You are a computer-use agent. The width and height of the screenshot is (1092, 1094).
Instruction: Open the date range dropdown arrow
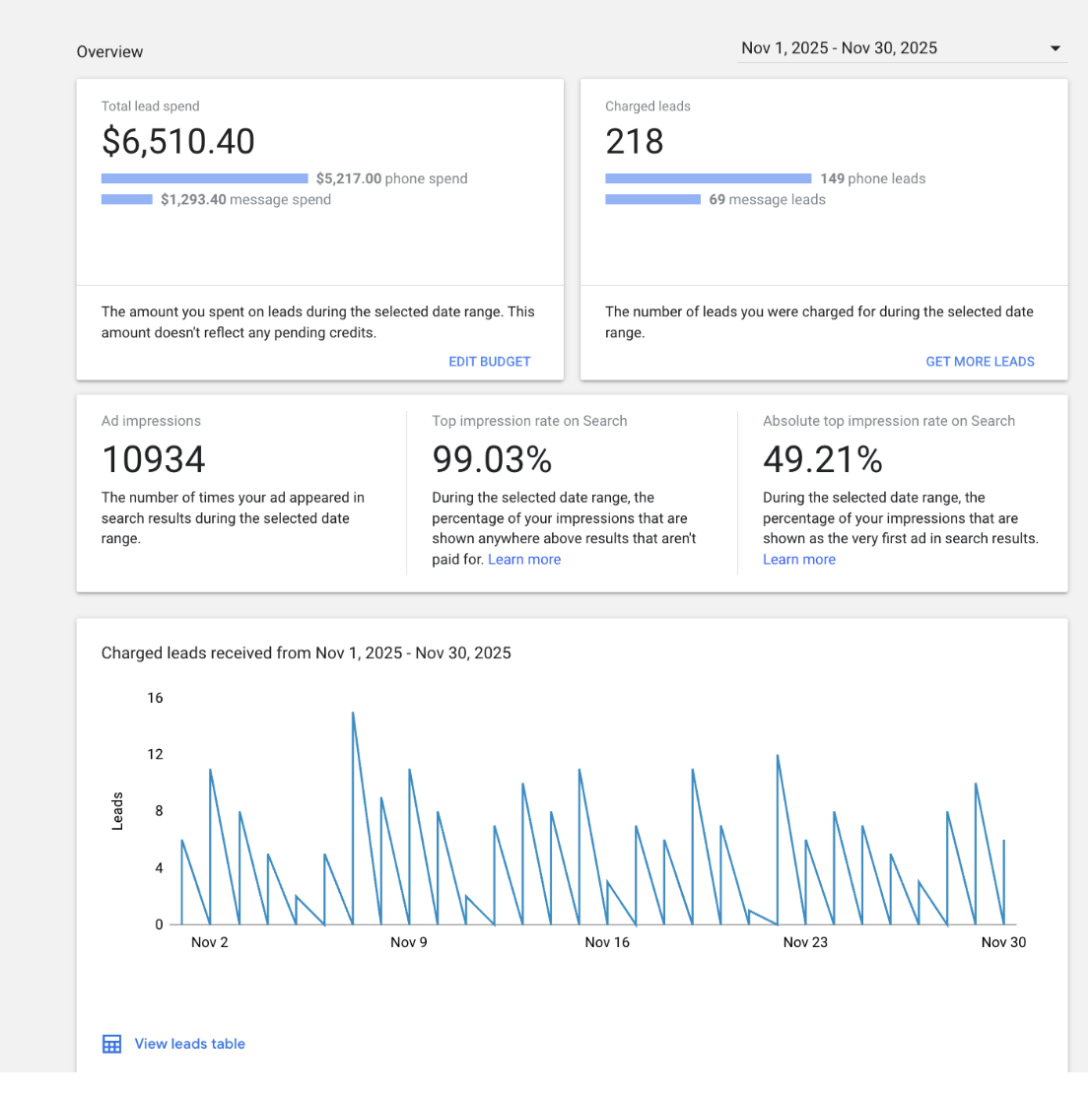tap(1055, 48)
